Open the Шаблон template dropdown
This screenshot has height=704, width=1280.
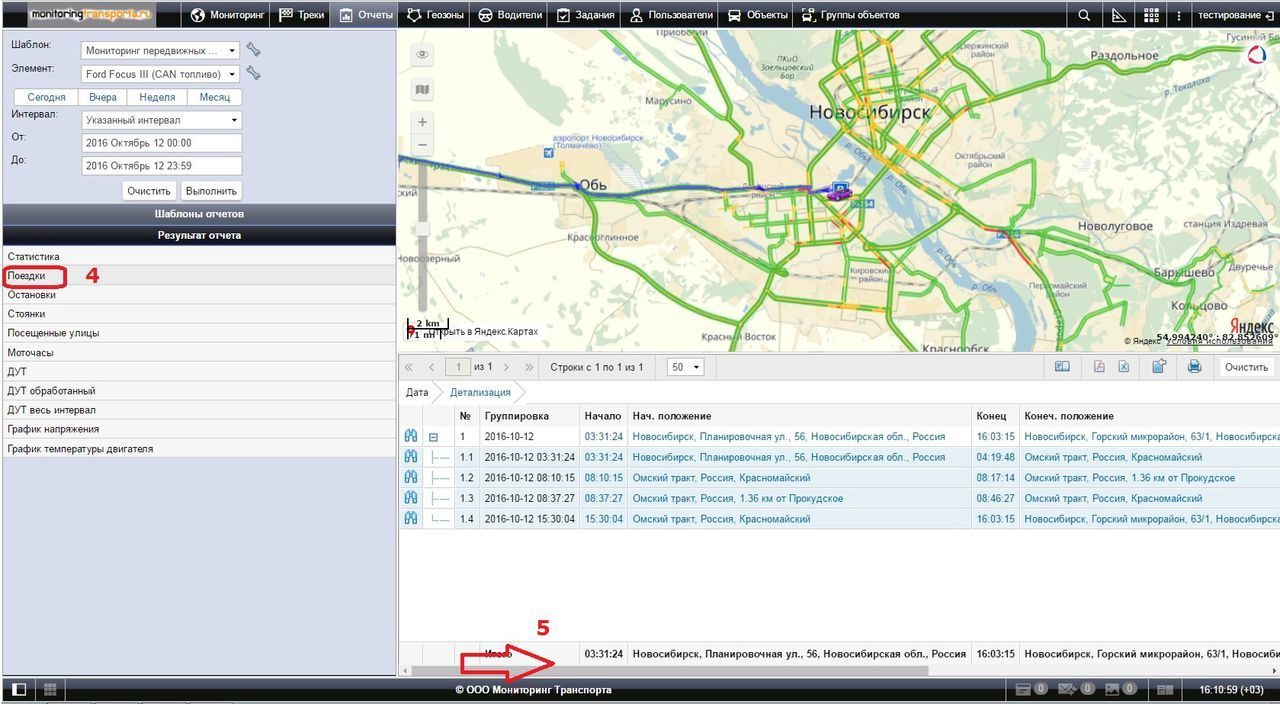161,50
